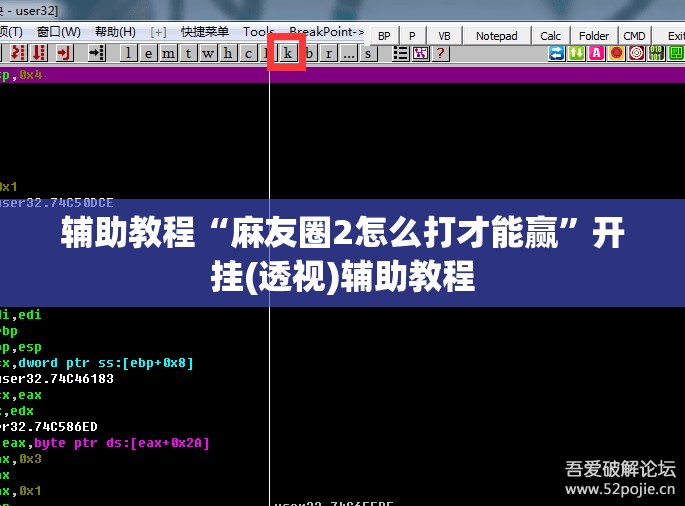
Task: Open the Tools menu
Action: (x=259, y=31)
